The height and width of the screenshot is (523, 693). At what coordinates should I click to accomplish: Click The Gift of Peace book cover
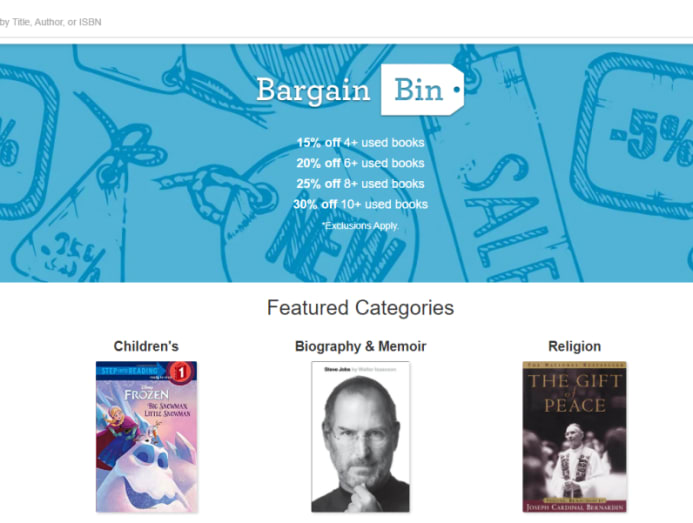(575, 437)
